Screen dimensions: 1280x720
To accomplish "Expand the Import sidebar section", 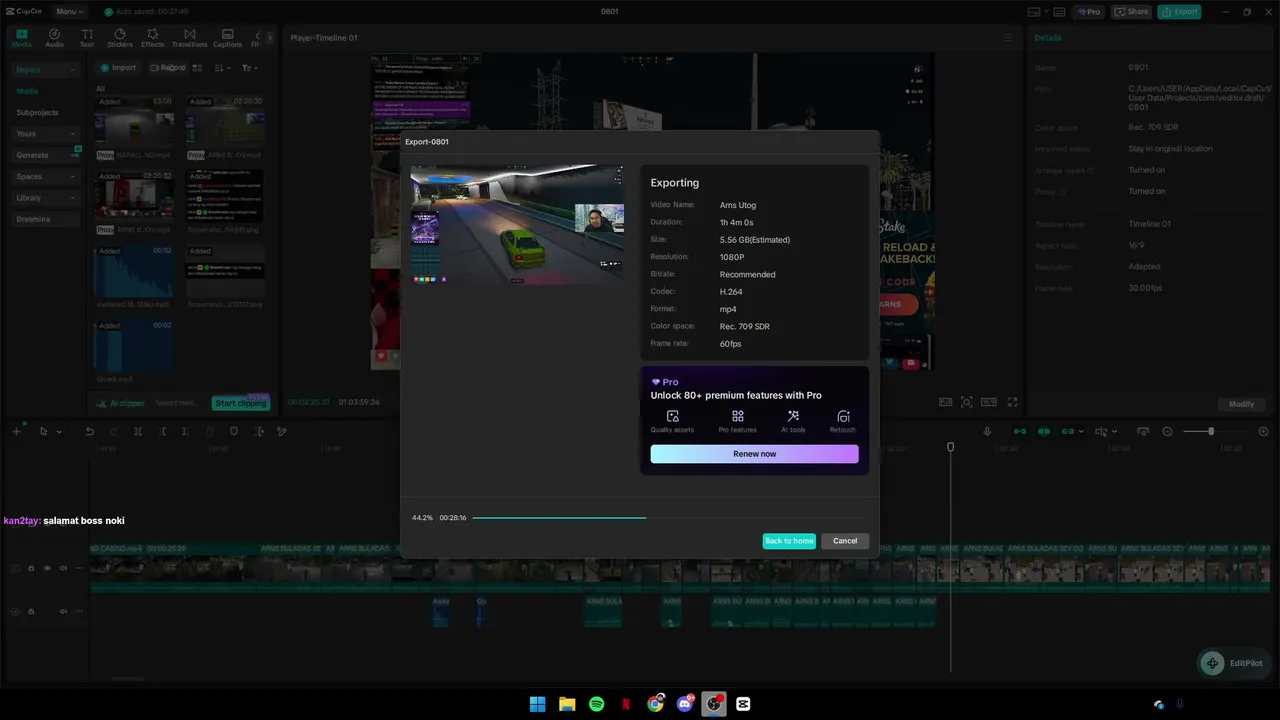I will tap(45, 70).
